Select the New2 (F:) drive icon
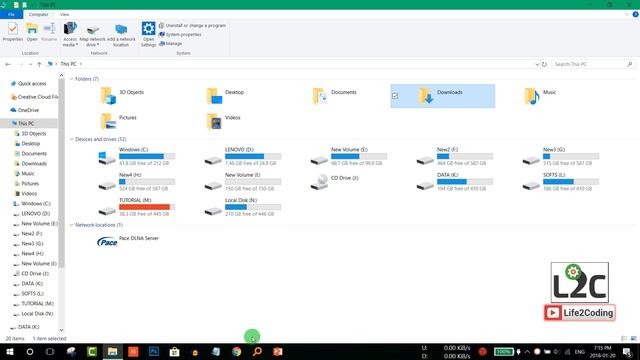Image resolution: width=640 pixels, height=360 pixels. (425, 160)
